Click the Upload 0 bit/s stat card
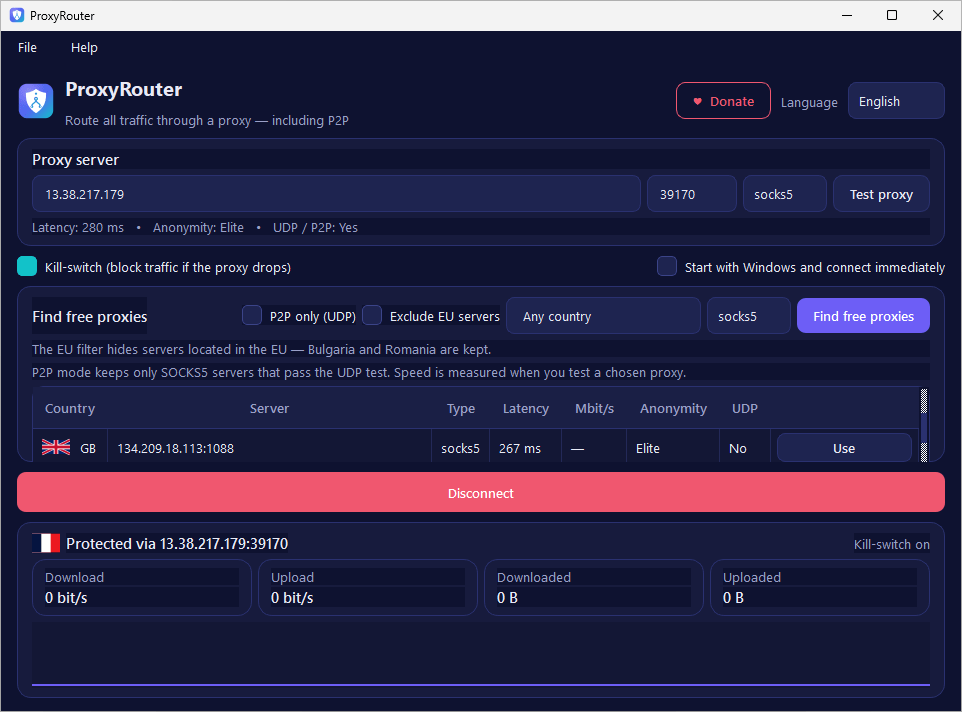 coord(367,588)
